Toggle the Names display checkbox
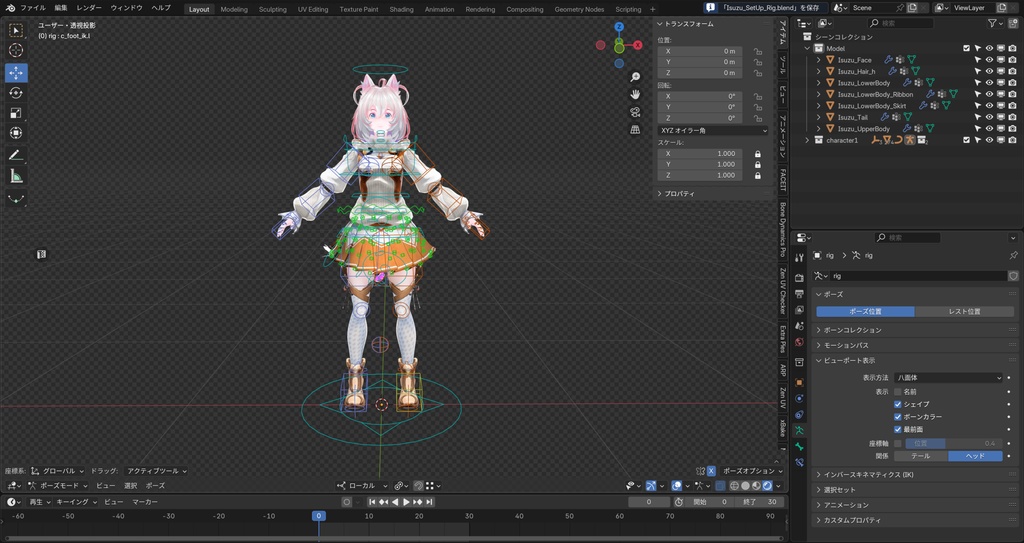 point(897,391)
